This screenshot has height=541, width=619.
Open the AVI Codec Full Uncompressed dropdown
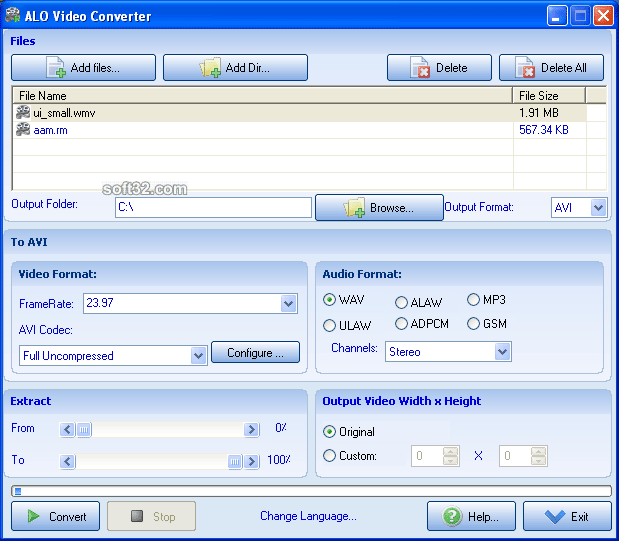coord(198,356)
